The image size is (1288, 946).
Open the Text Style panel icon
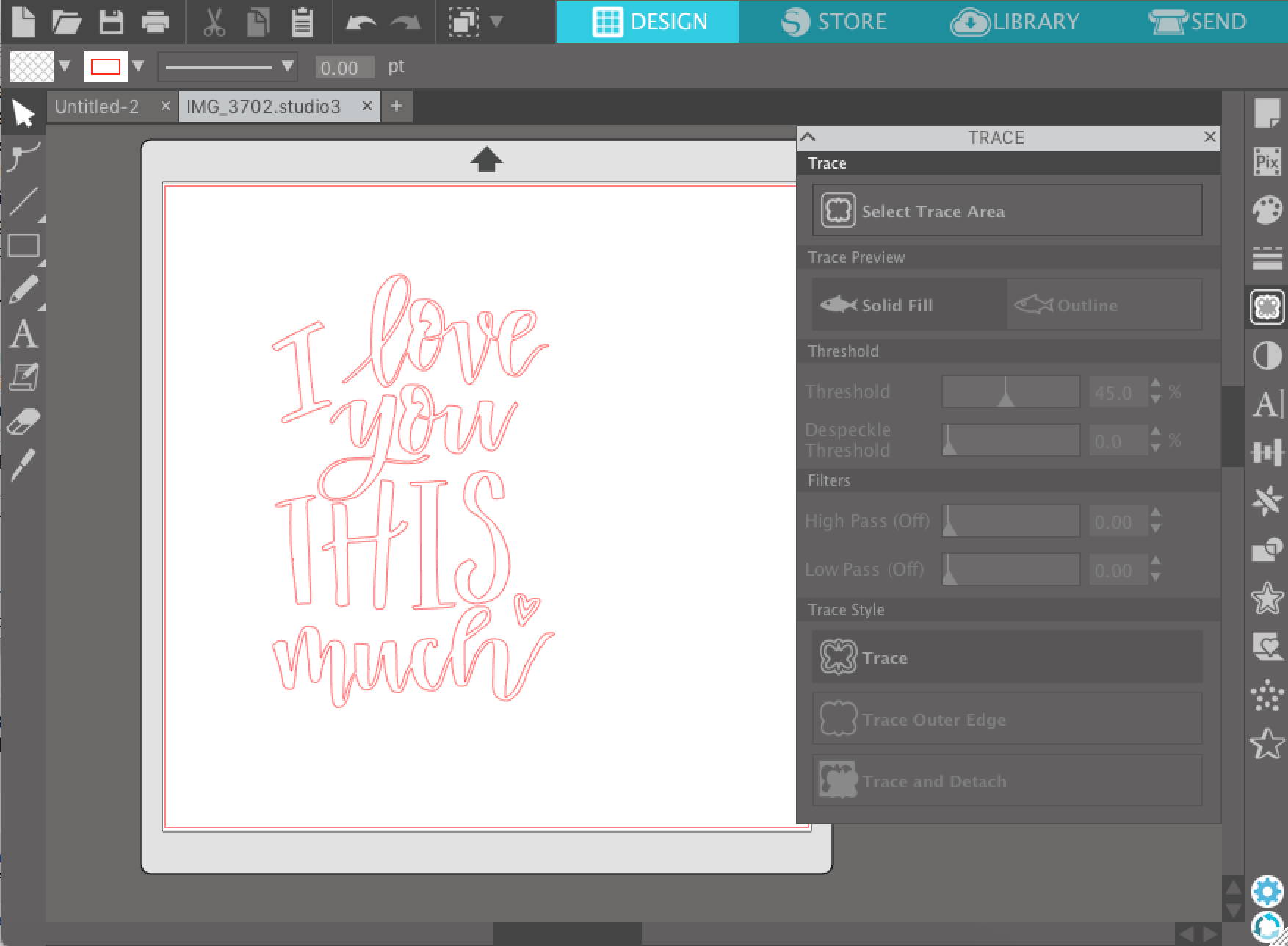[x=1267, y=404]
